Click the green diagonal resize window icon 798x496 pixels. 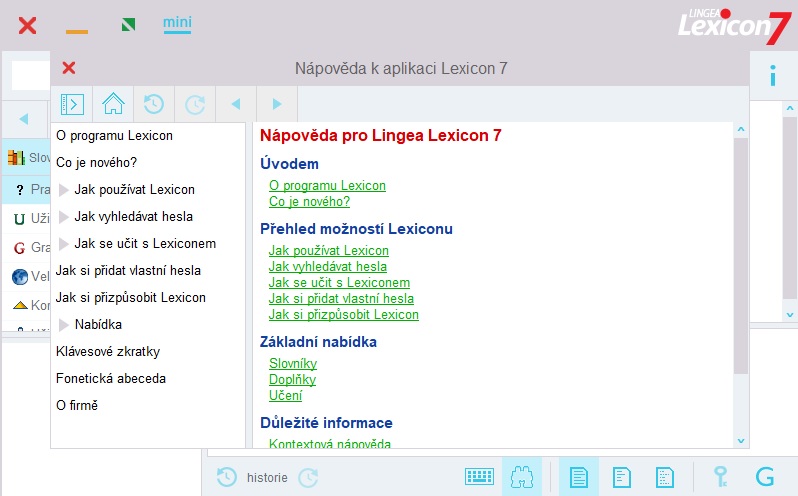pyautogui.click(x=128, y=24)
